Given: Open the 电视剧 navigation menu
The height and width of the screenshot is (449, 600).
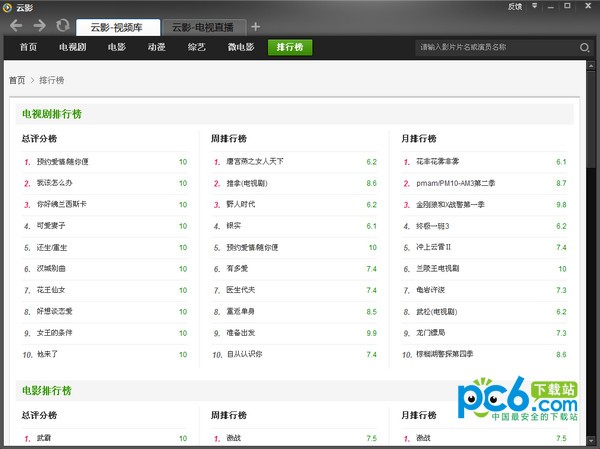Looking at the screenshot, I should pyautogui.click(x=75, y=47).
